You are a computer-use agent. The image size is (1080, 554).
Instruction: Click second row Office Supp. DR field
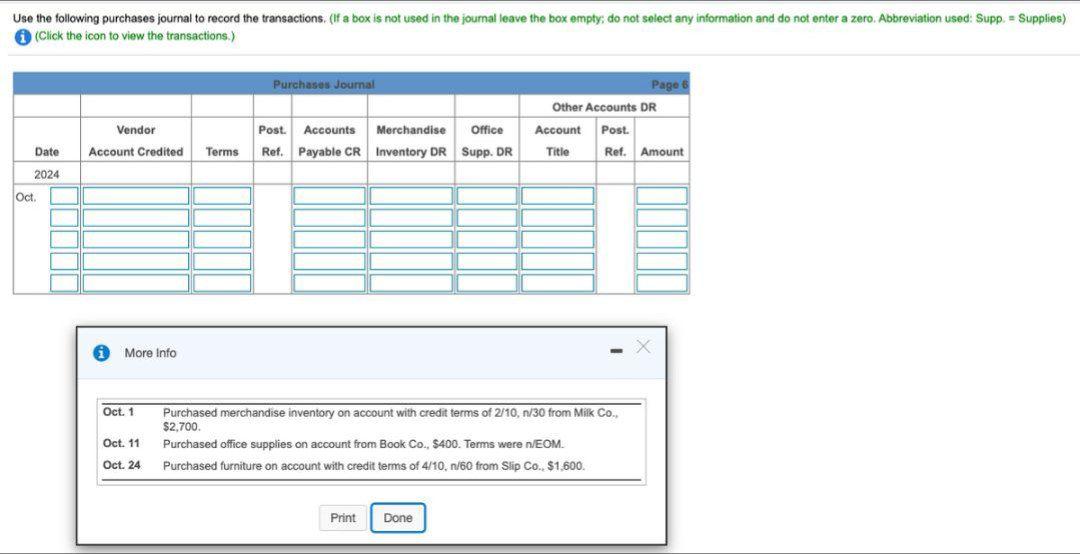coord(487,218)
